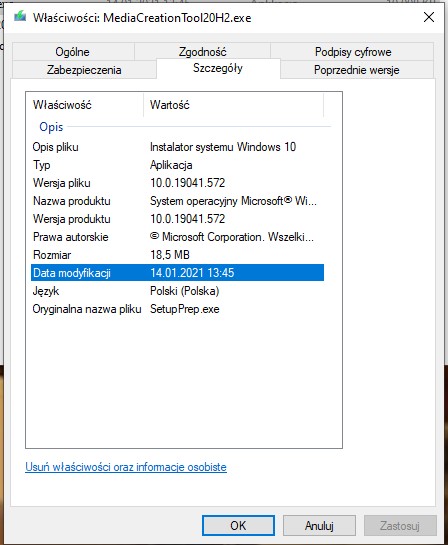
Task: Select the 'Wersja pliku' property row
Action: (177, 183)
